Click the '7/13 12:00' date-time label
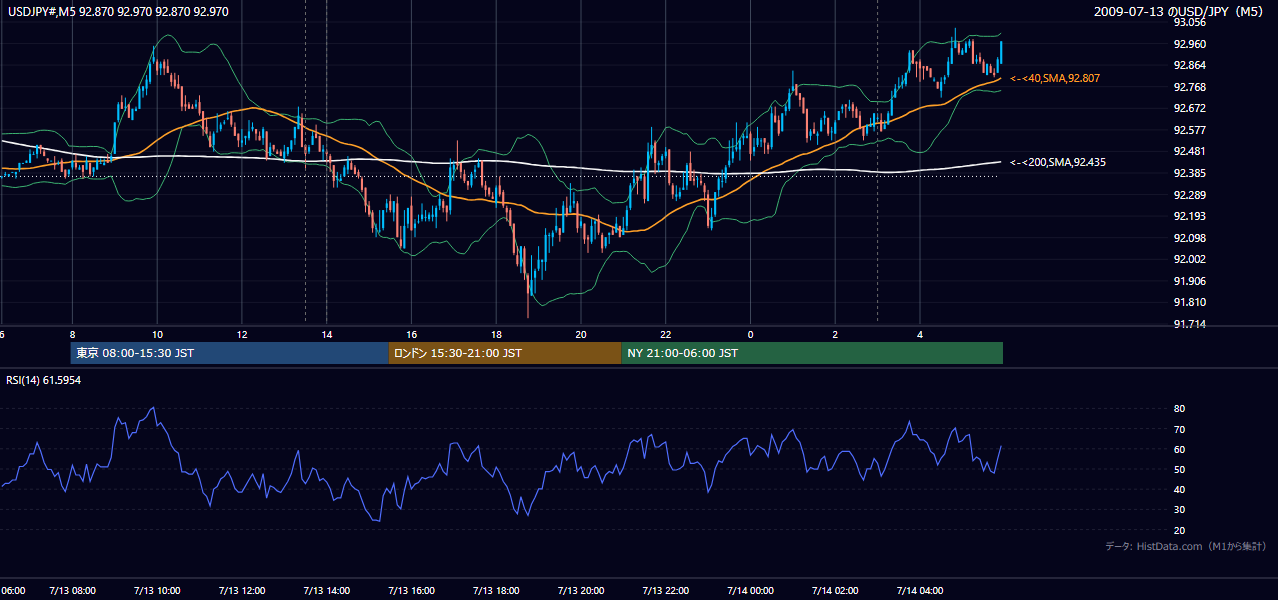The height and width of the screenshot is (600, 1278). tap(242, 590)
